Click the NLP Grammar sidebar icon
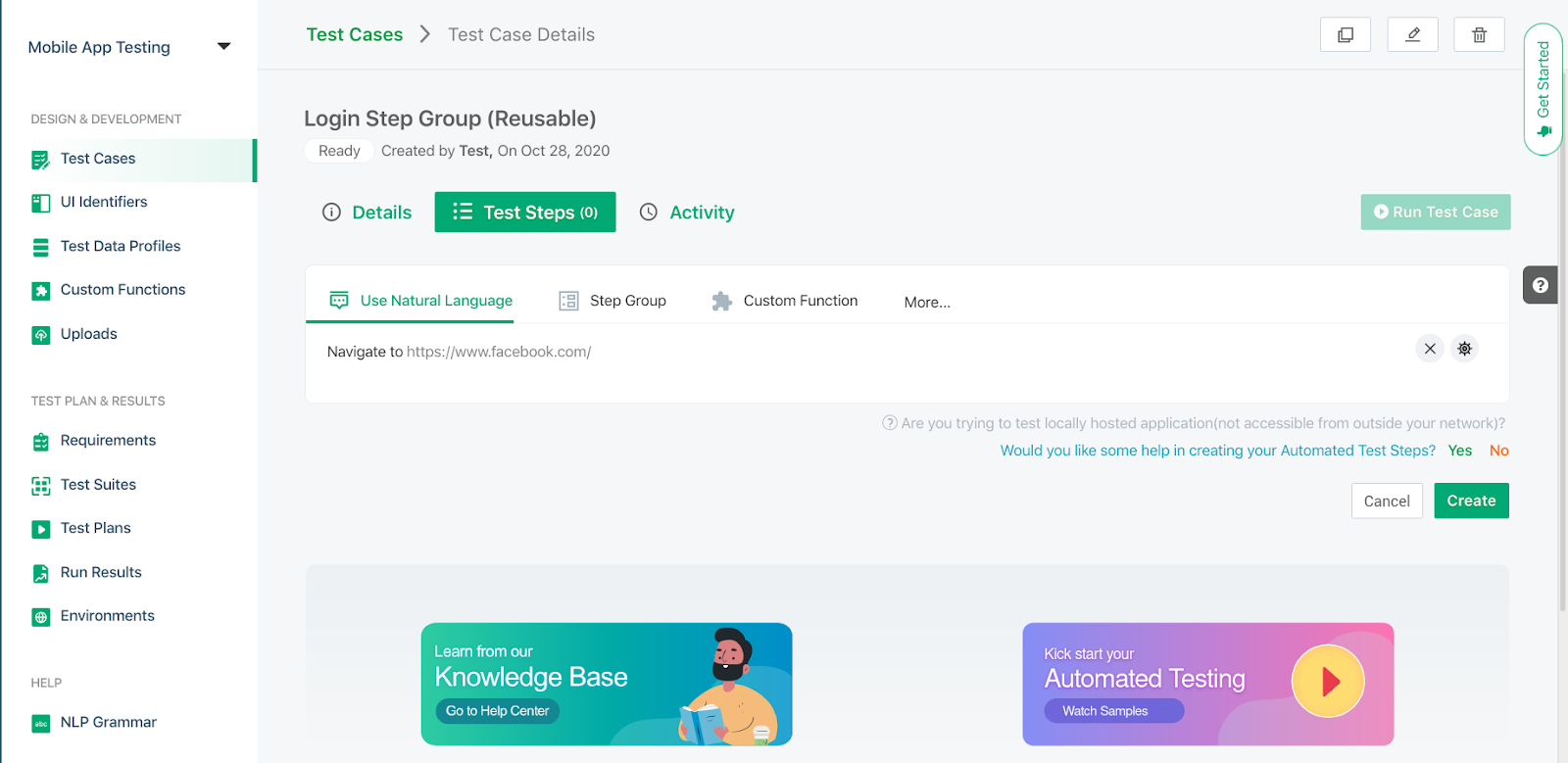 click(x=40, y=724)
